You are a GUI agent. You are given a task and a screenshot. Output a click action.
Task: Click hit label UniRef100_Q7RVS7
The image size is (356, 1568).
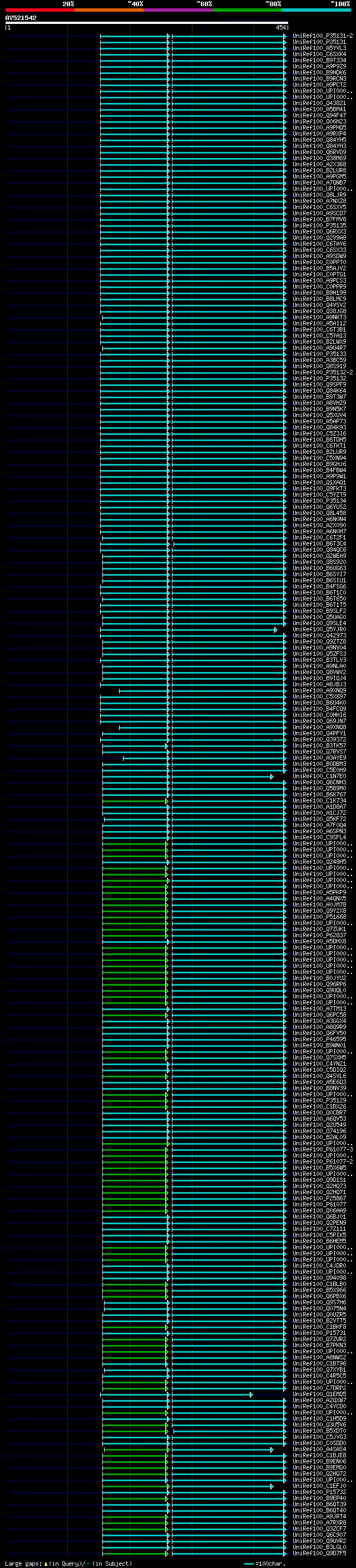coord(319,752)
